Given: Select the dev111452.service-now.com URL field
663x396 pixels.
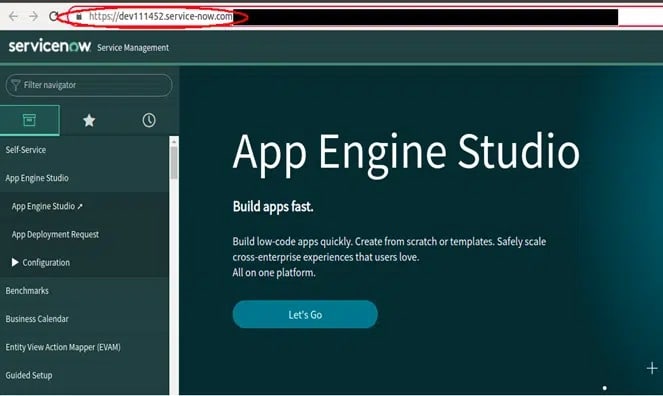Looking at the screenshot, I should click(x=160, y=16).
